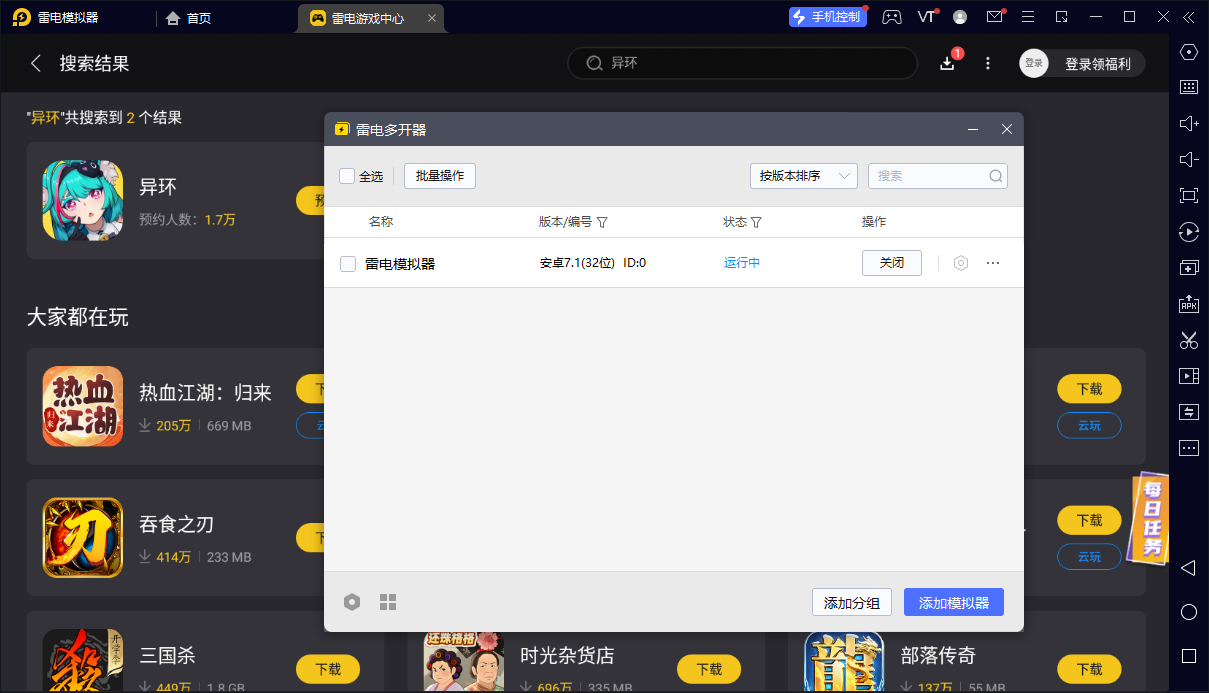Click the volume down icon in sidebar

click(x=1189, y=159)
